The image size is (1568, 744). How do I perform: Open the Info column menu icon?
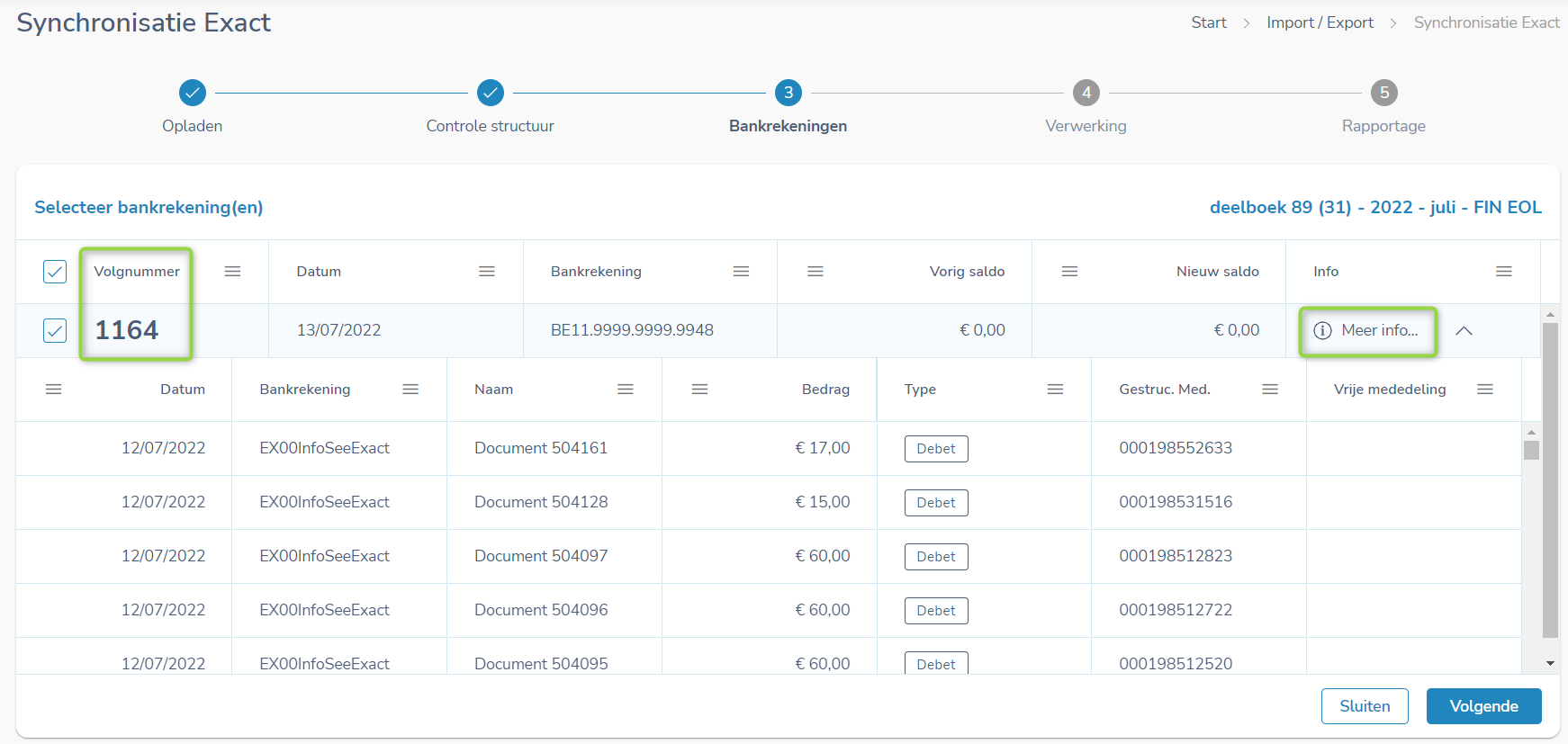1503,272
